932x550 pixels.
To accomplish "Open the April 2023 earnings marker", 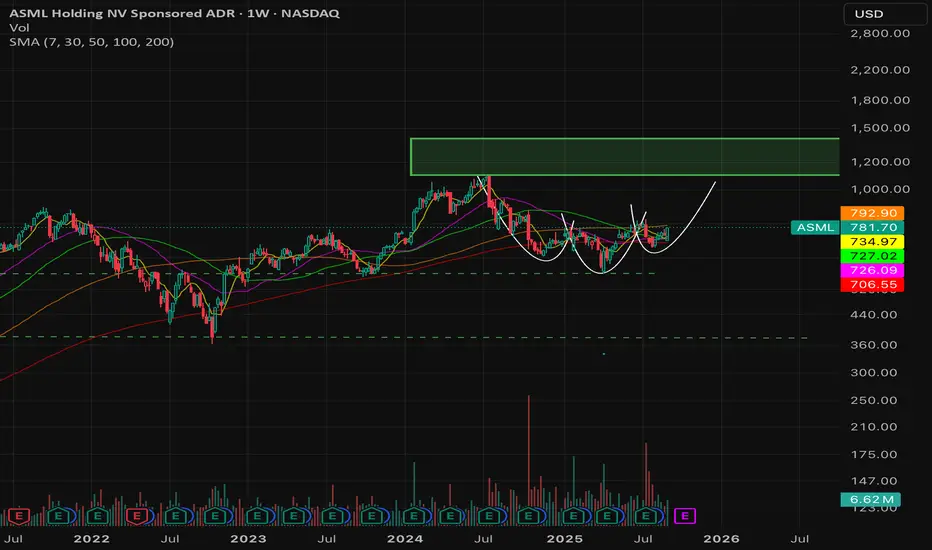I will click(x=294, y=516).
